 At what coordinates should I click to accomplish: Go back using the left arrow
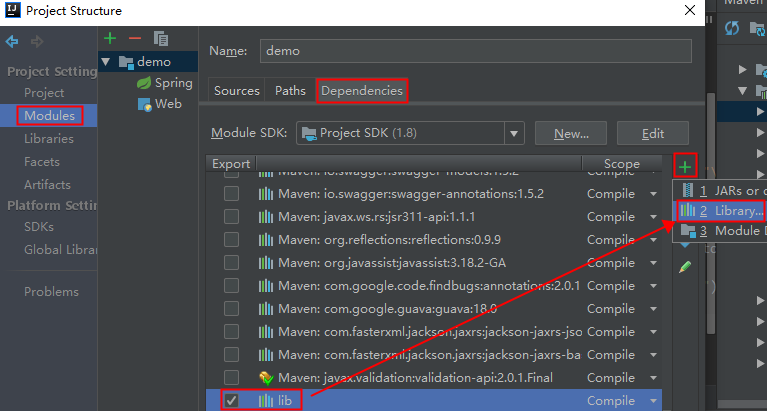[x=12, y=42]
